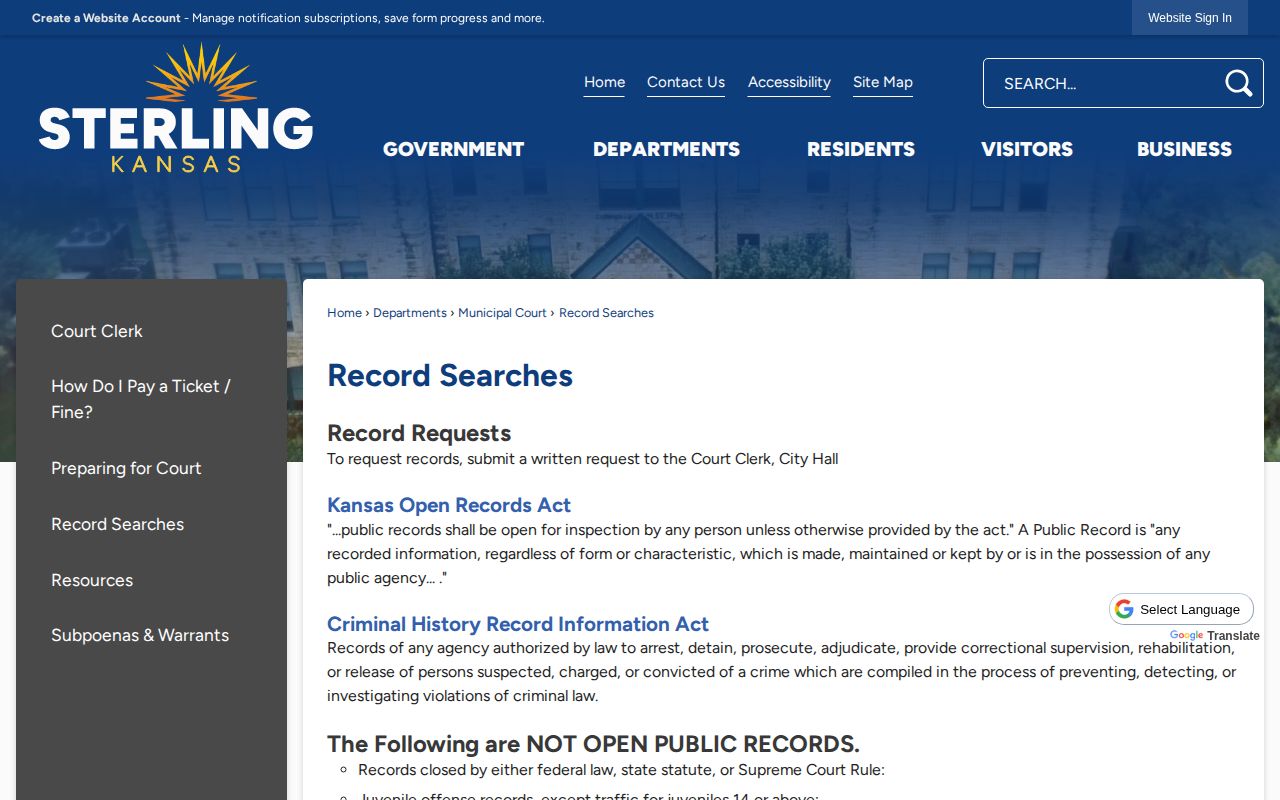Select Court Clerk in sidebar
The height and width of the screenshot is (800, 1280).
[97, 331]
